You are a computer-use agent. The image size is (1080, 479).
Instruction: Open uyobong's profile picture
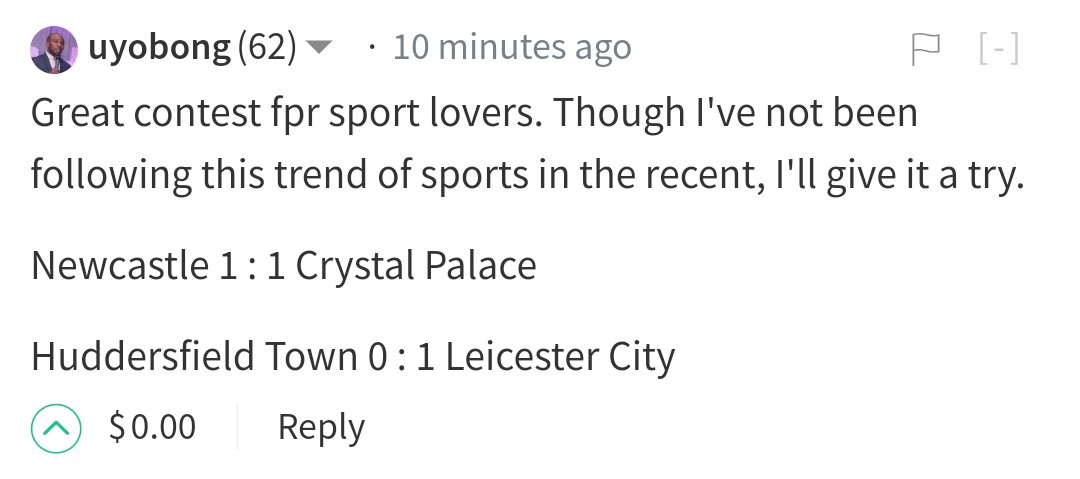[x=54, y=50]
